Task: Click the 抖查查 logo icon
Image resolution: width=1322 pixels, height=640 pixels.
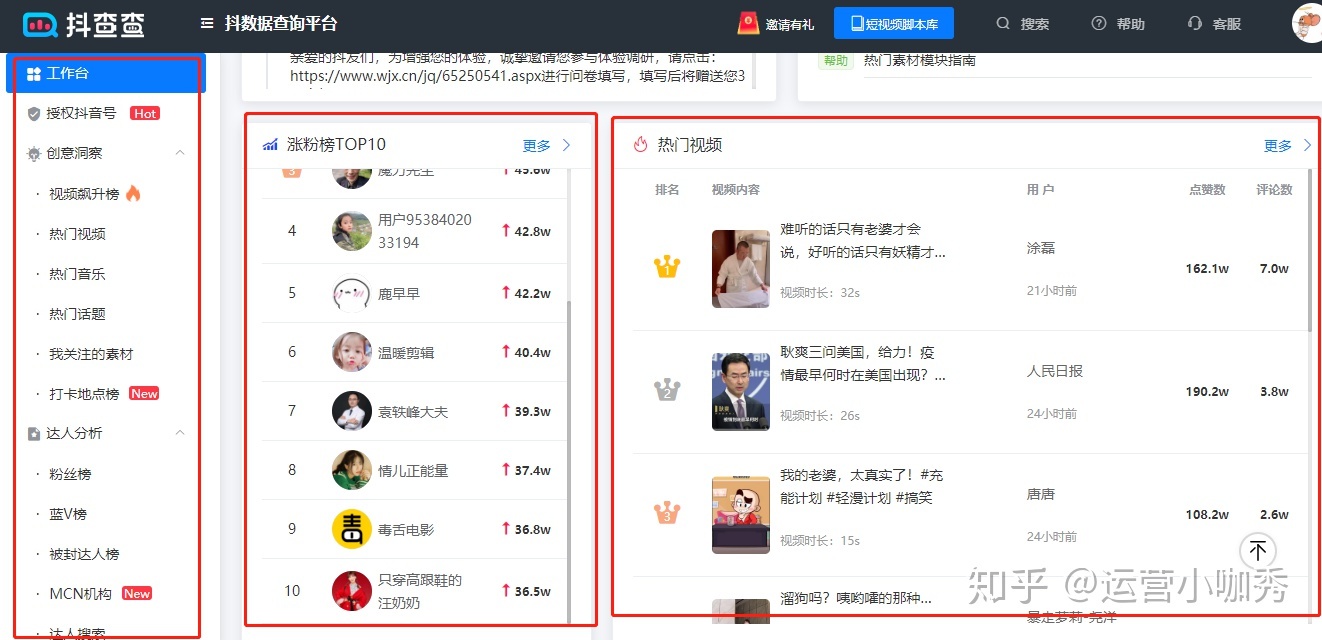Action: 40,24
